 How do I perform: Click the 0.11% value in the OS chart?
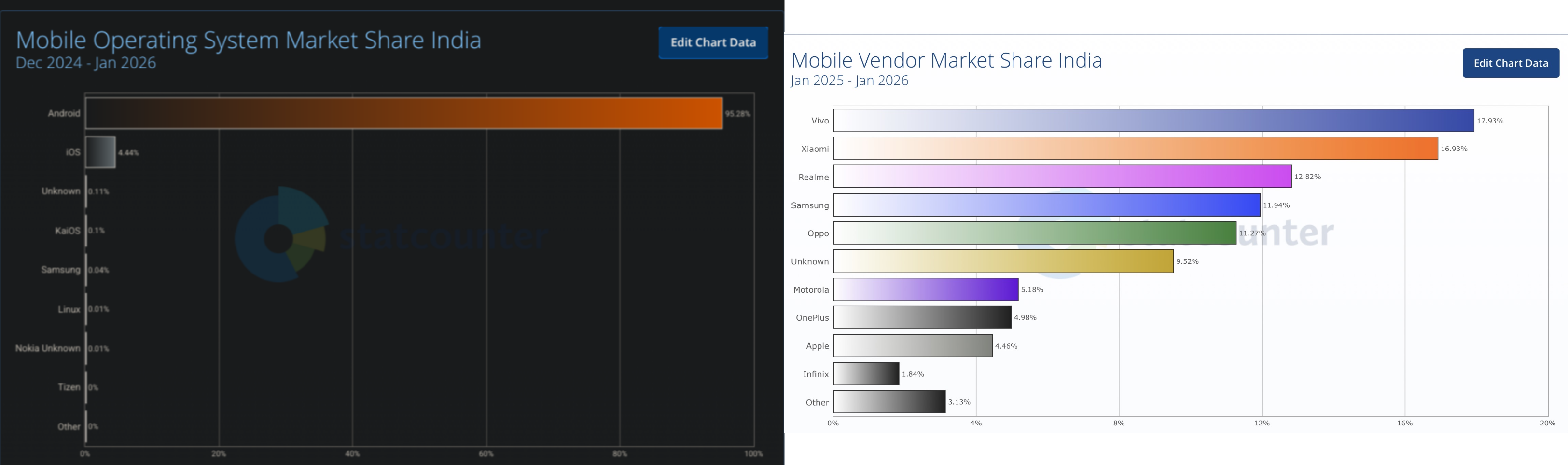(x=98, y=191)
